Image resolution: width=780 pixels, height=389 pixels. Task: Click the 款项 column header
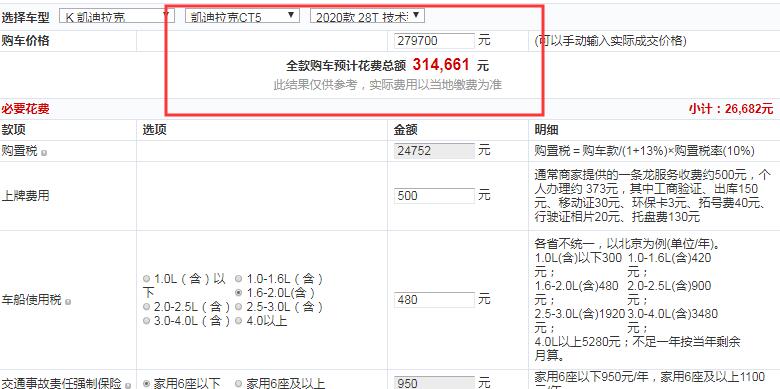(x=13, y=130)
